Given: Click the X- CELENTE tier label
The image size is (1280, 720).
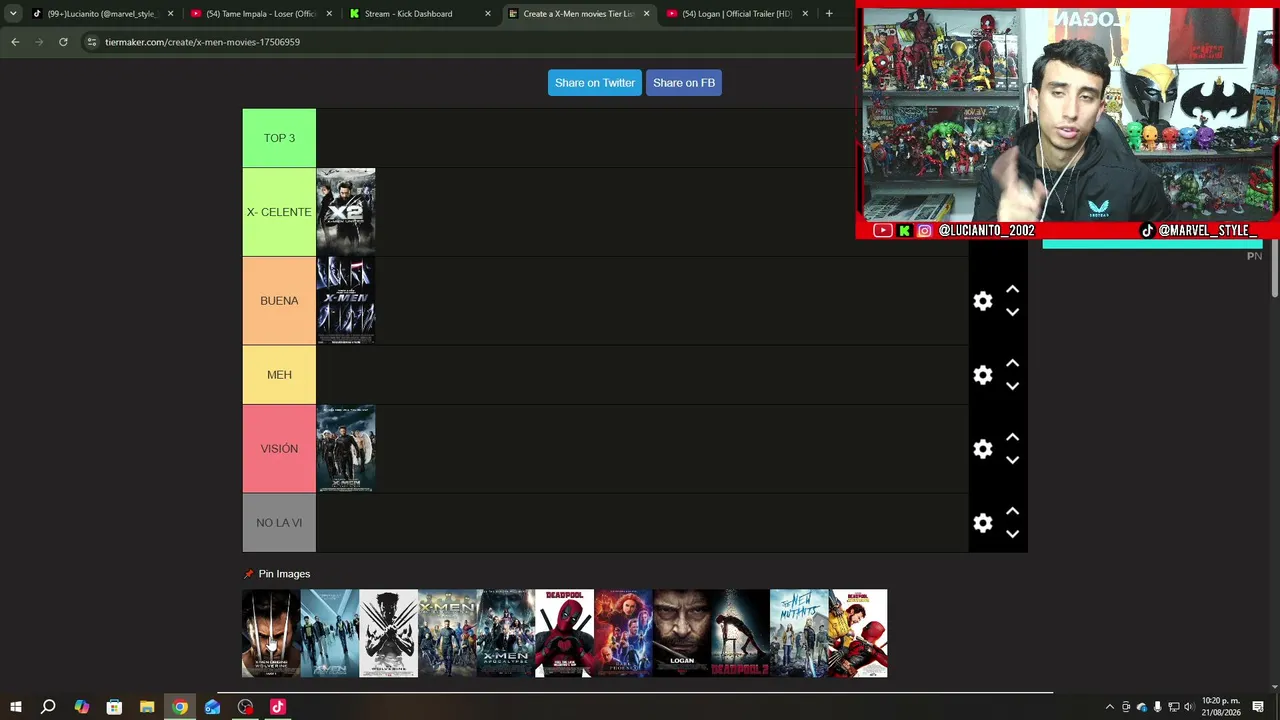Looking at the screenshot, I should (x=279, y=212).
